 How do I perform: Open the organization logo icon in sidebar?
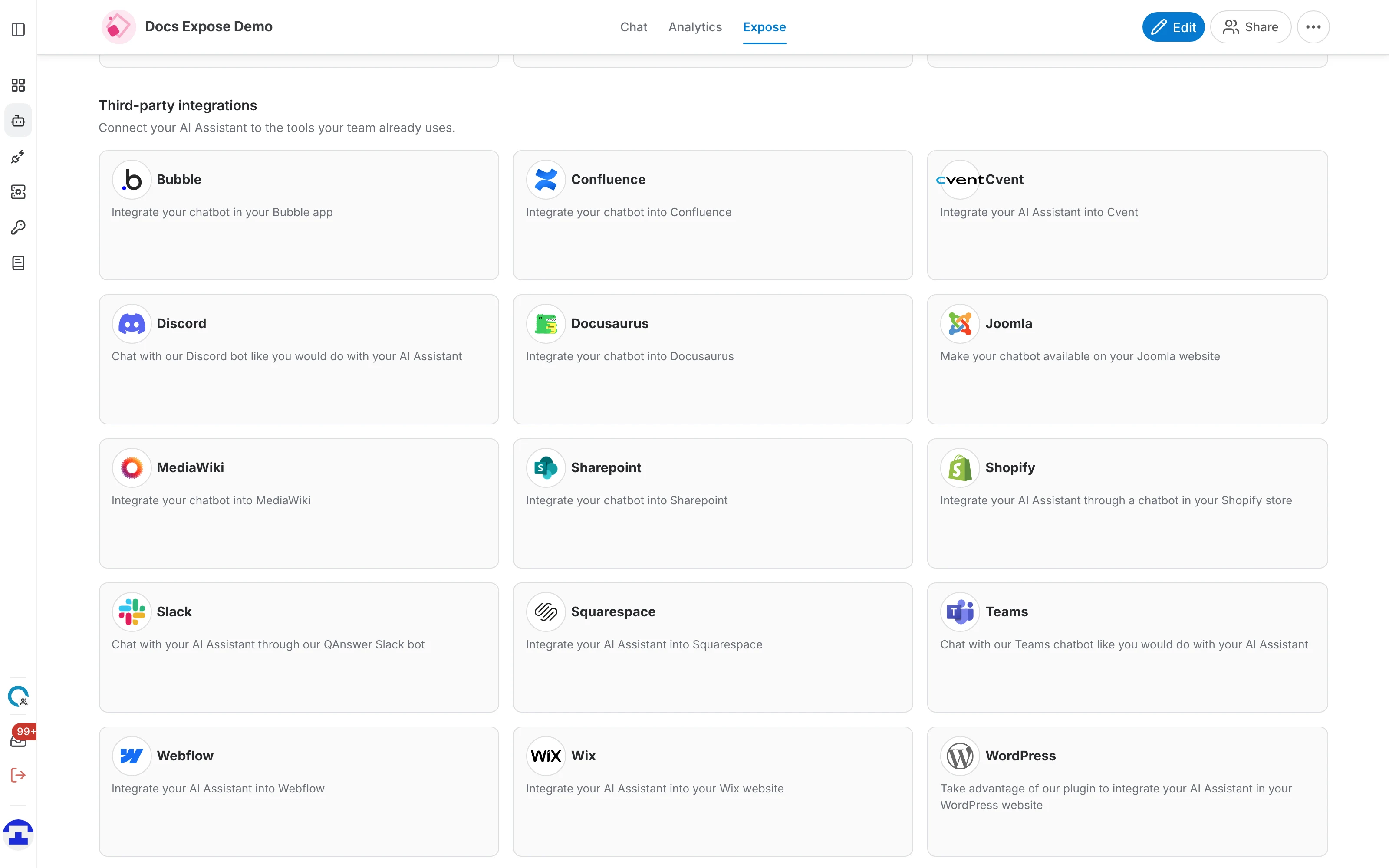tap(18, 696)
